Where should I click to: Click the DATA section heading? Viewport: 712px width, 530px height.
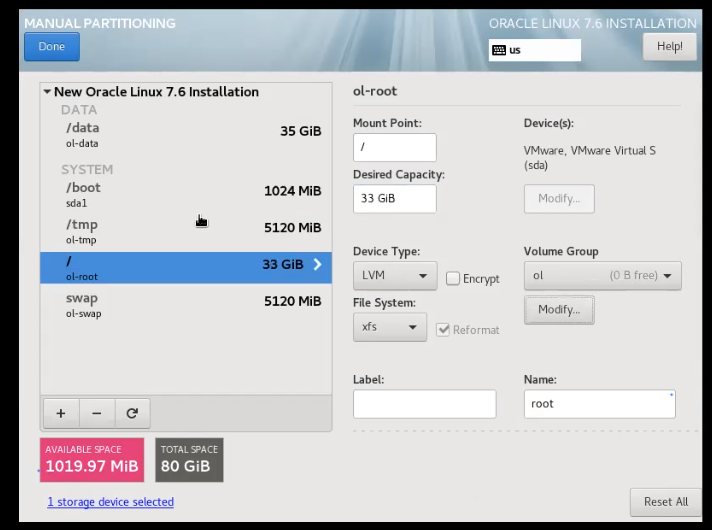click(79, 110)
